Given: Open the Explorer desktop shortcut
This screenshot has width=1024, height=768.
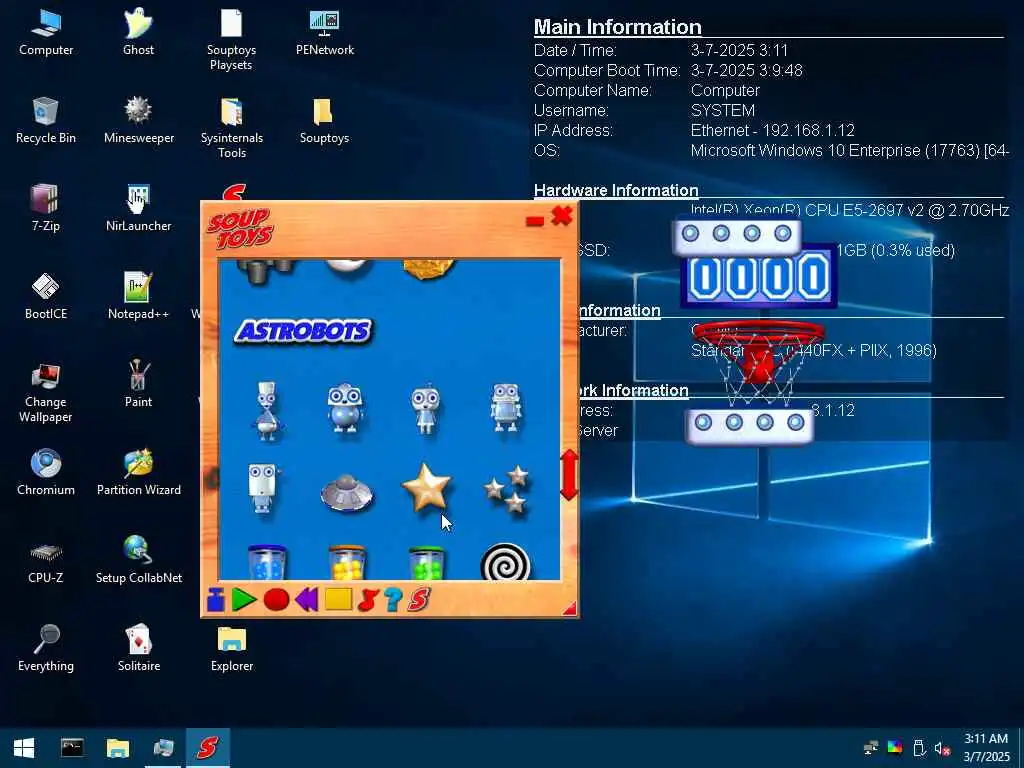Looking at the screenshot, I should pyautogui.click(x=232, y=648).
